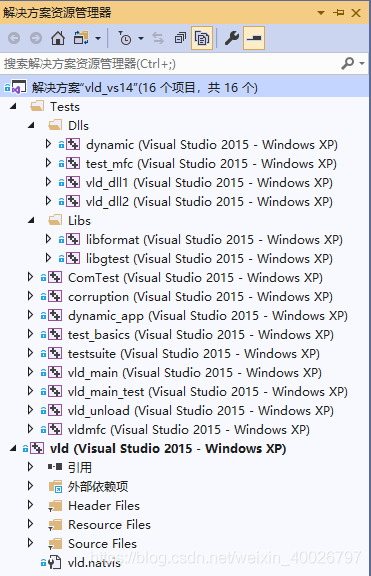Click Sync with Active Document icon
371x576 pixels.
click(x=158, y=38)
